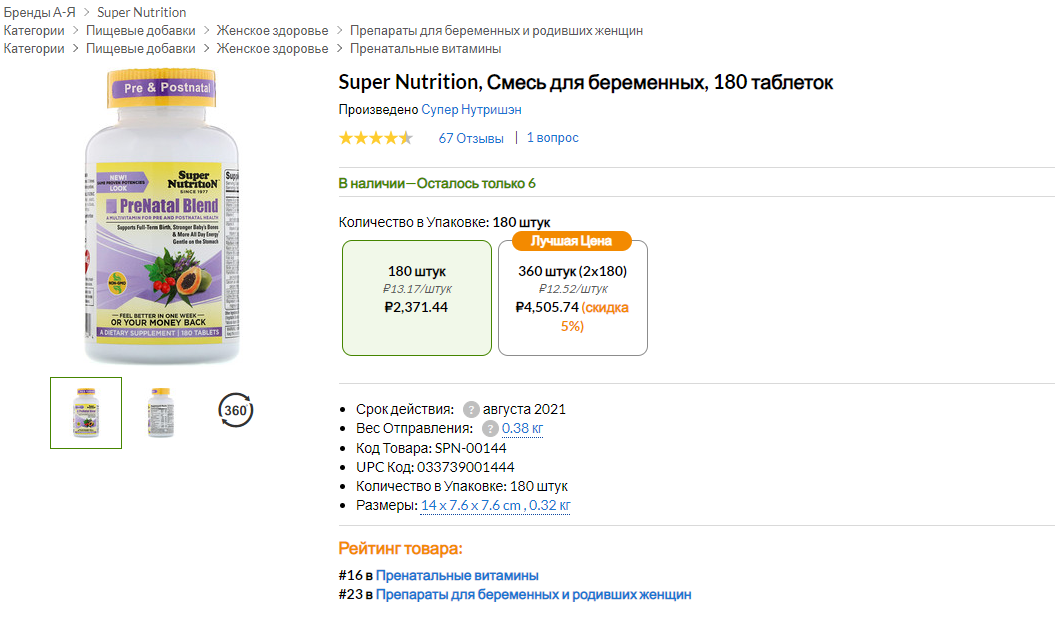The image size is (1055, 619).
Task: Open Пренатальные витамины ranking link
Action: 457,575
